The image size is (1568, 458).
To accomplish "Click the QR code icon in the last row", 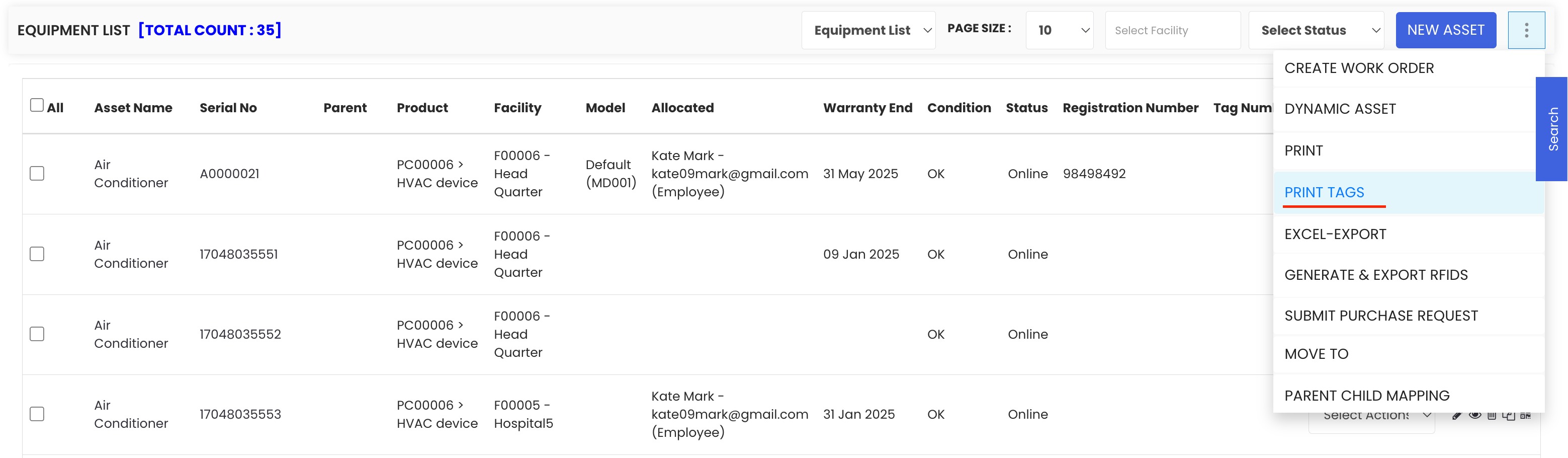I will [1525, 415].
